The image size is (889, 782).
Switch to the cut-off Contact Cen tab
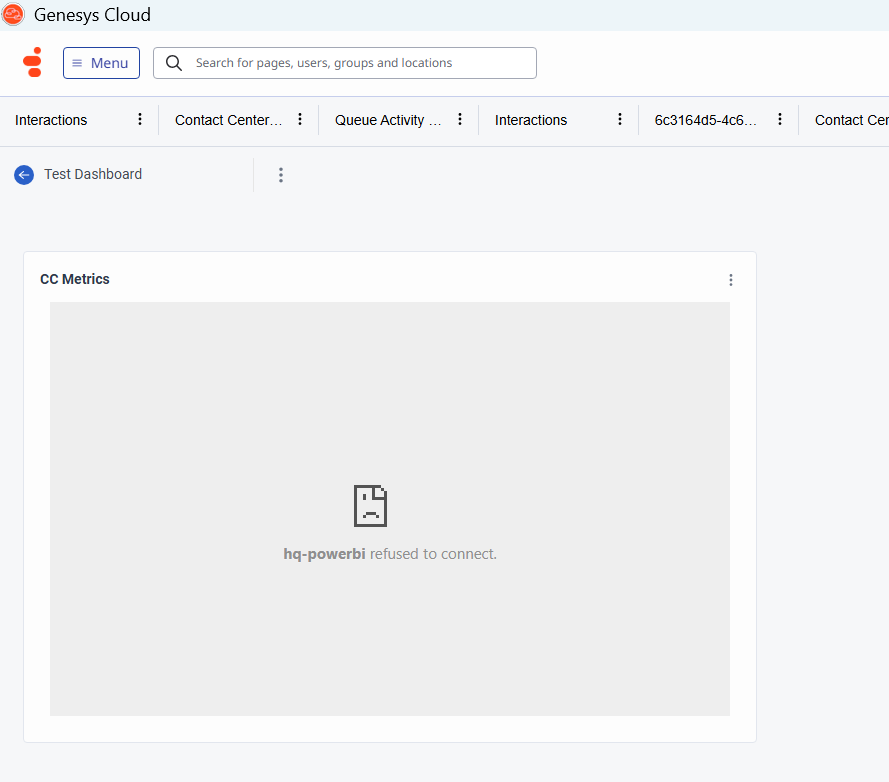coord(852,120)
